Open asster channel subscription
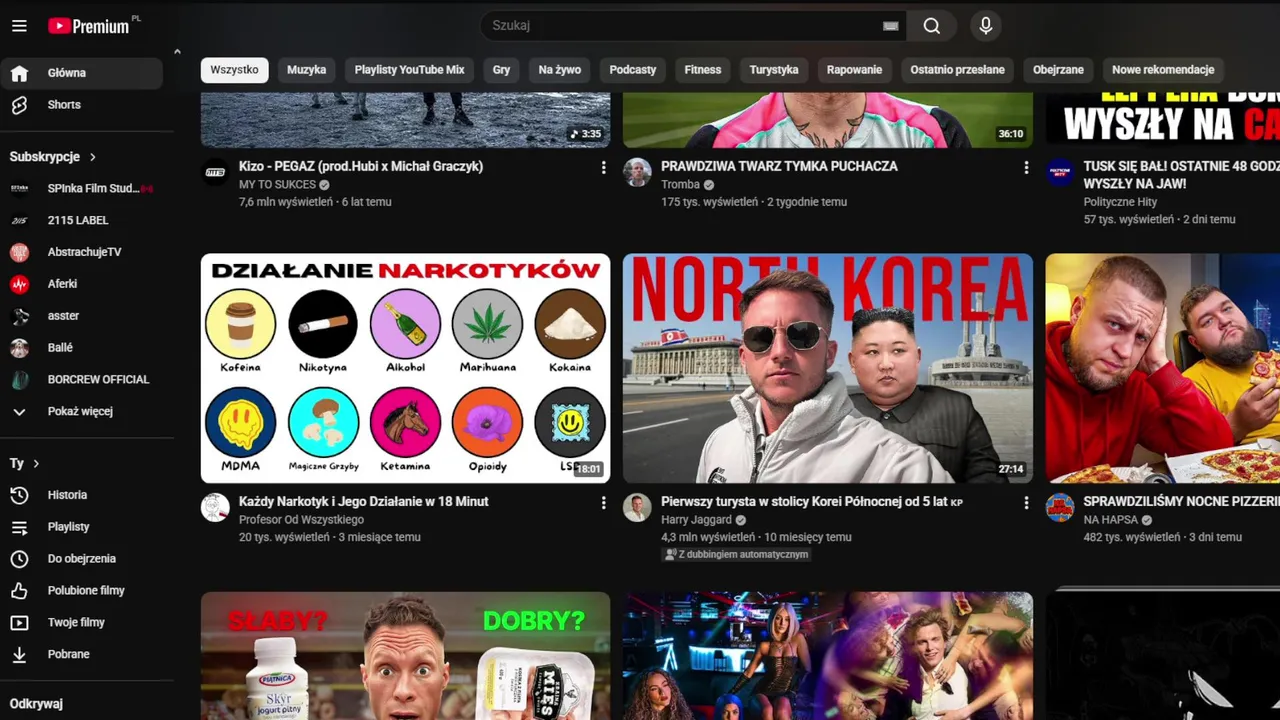Screen dimensions: 1280x720 click(x=82, y=316)
